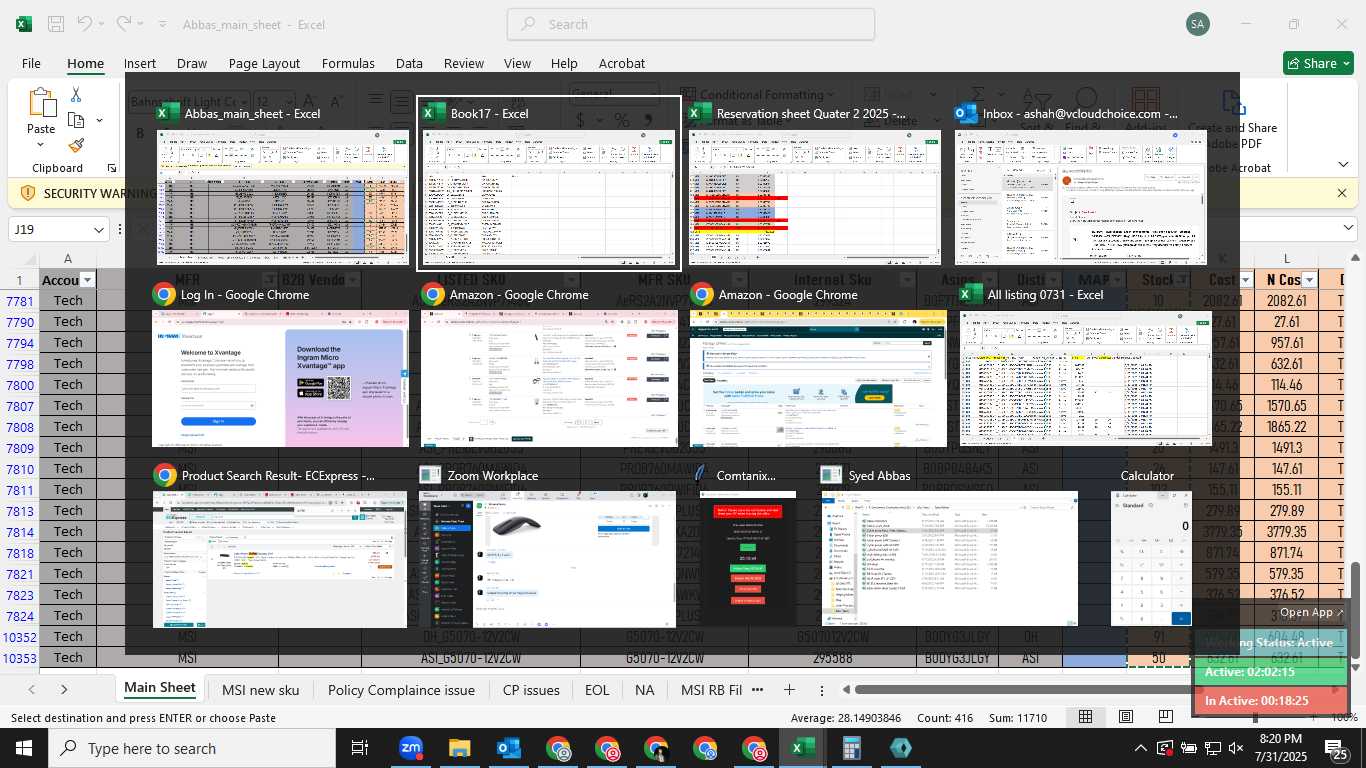Collapse the ribbon with the chevron

tap(1344, 164)
